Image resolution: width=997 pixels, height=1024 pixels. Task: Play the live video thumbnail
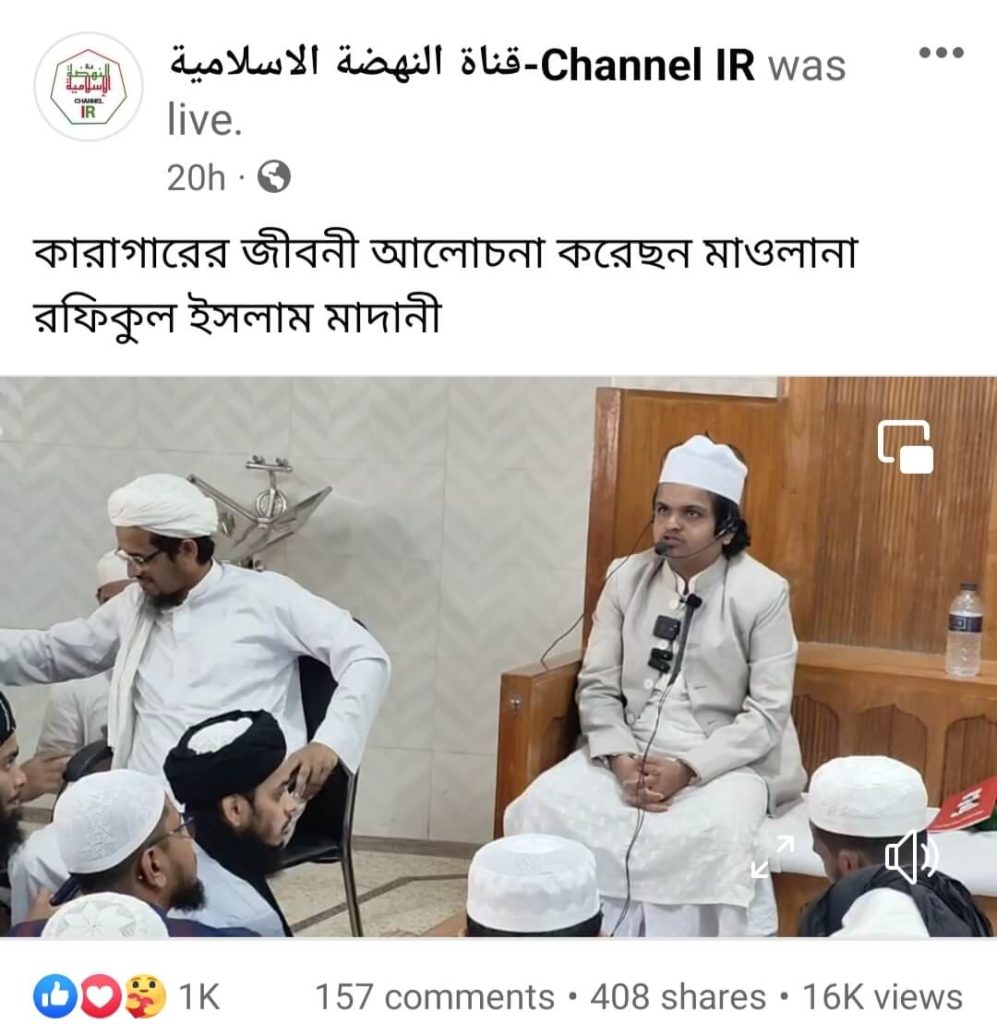[x=498, y=656]
